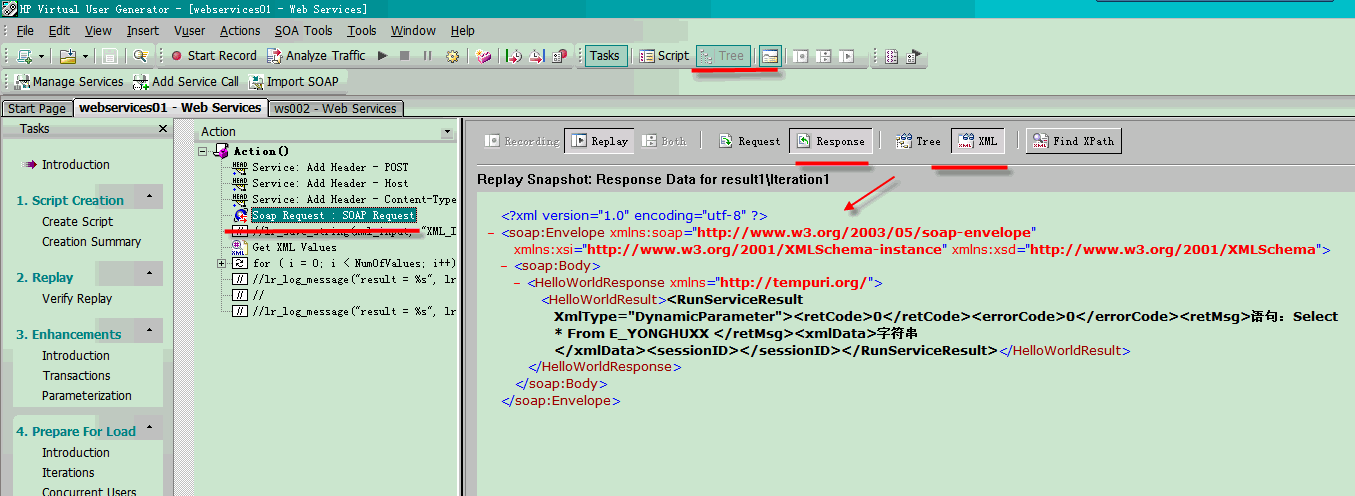Close the Tasks pane with X

coord(163,129)
